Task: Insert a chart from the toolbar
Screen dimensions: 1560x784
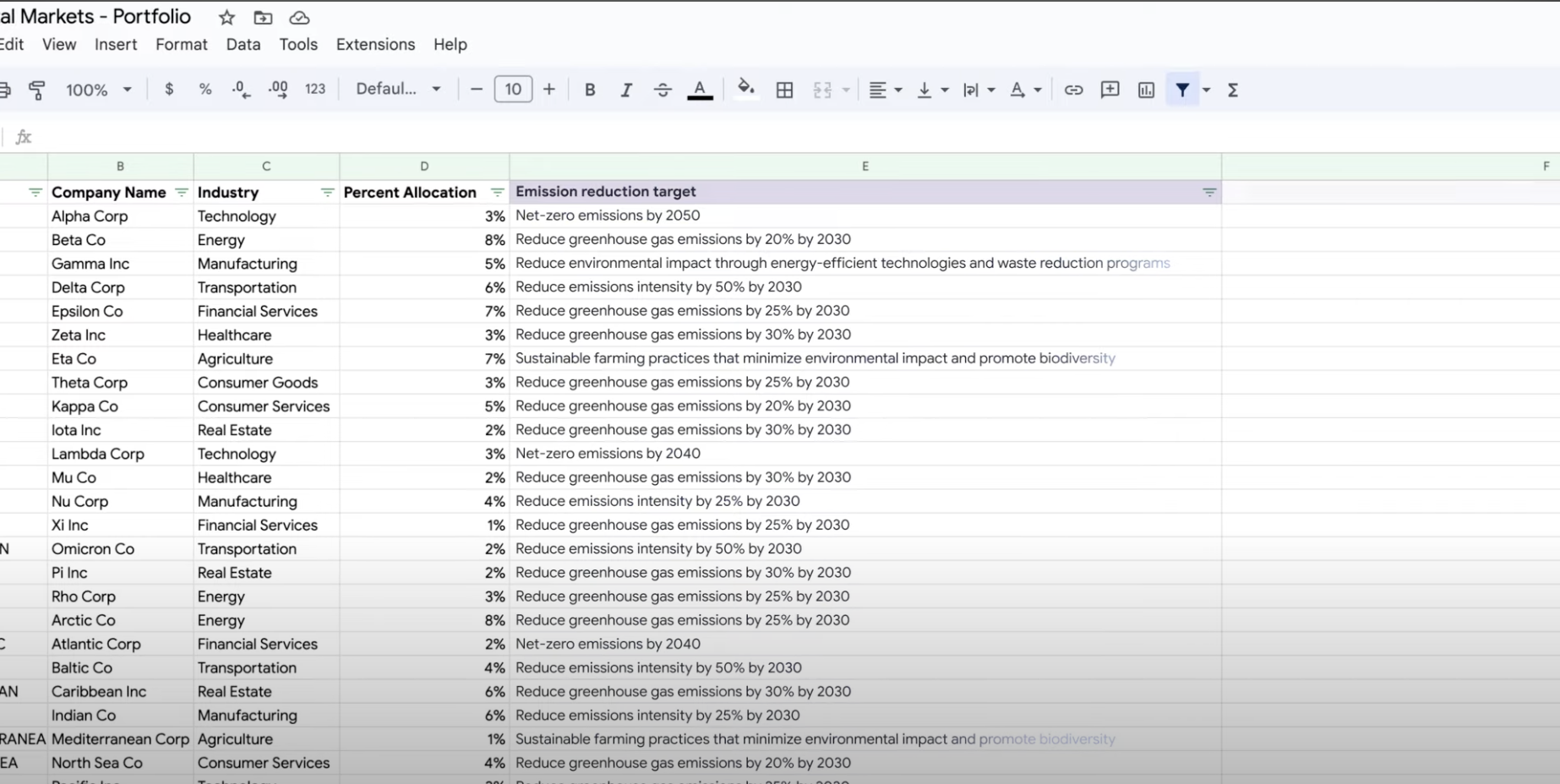Action: (1146, 89)
